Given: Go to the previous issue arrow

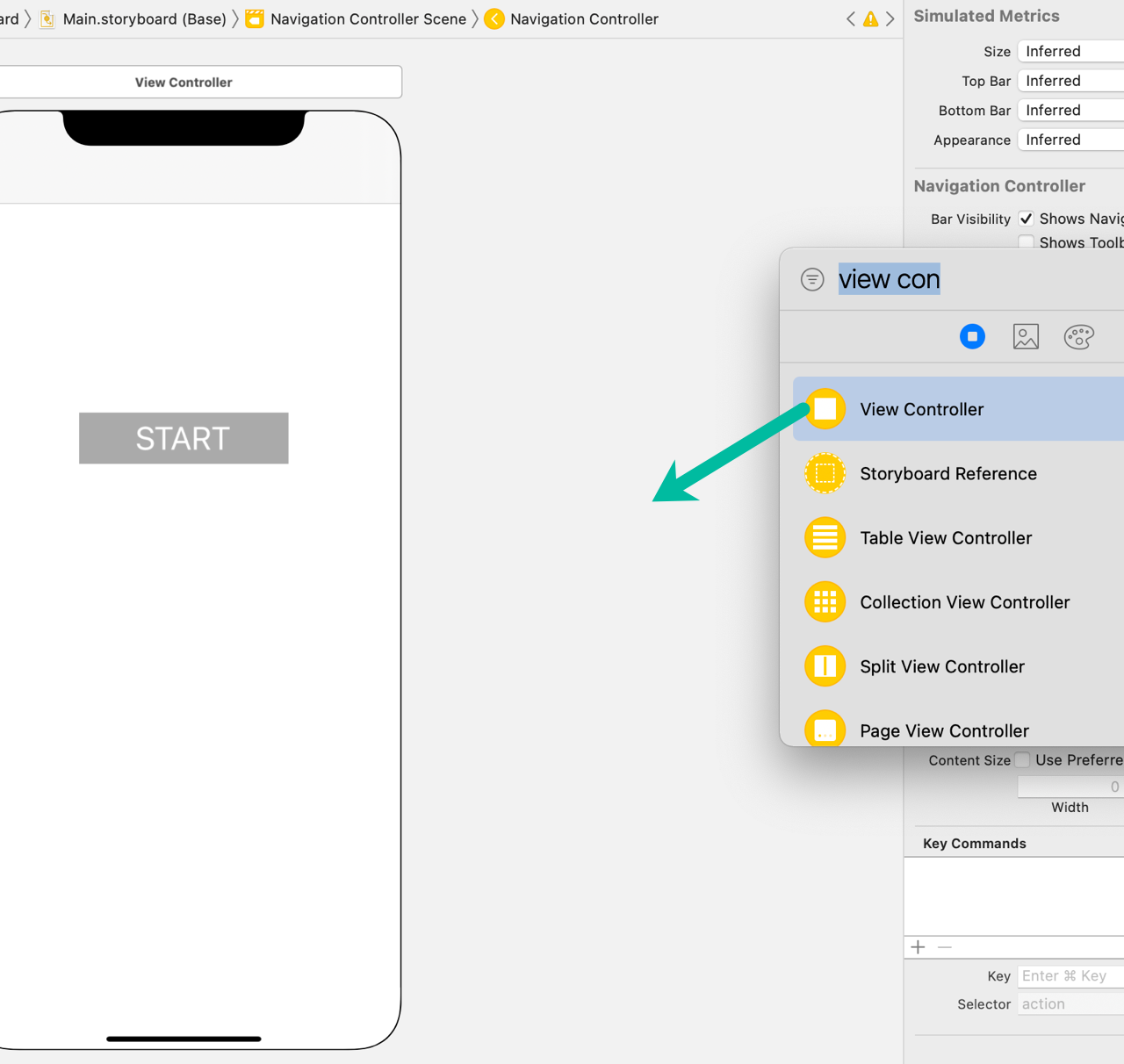Looking at the screenshot, I should coord(850,18).
